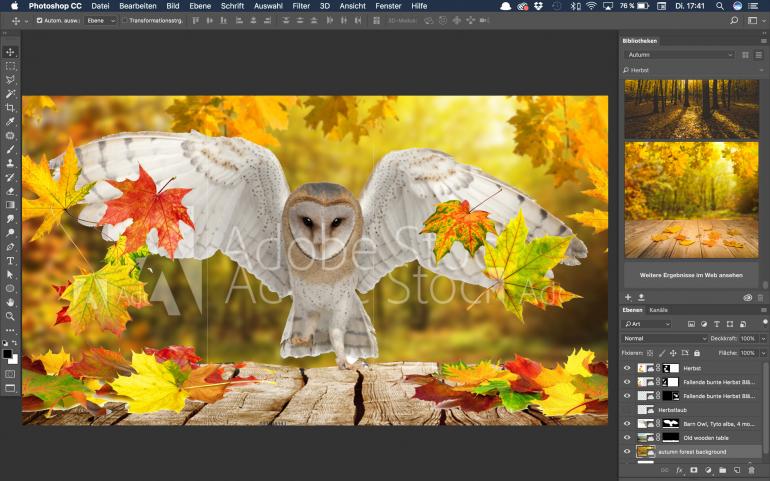Open the search icon in options bar
Viewport: 770px width, 481px height.
(734, 20)
